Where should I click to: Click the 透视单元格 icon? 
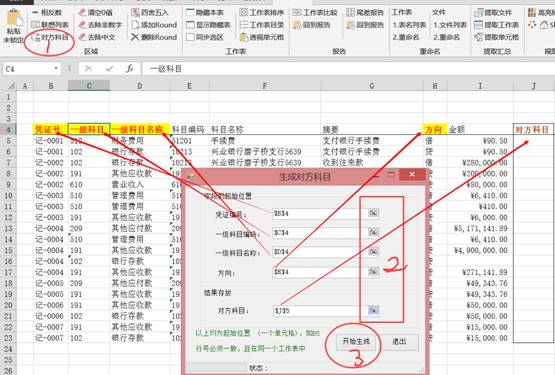coord(244,37)
